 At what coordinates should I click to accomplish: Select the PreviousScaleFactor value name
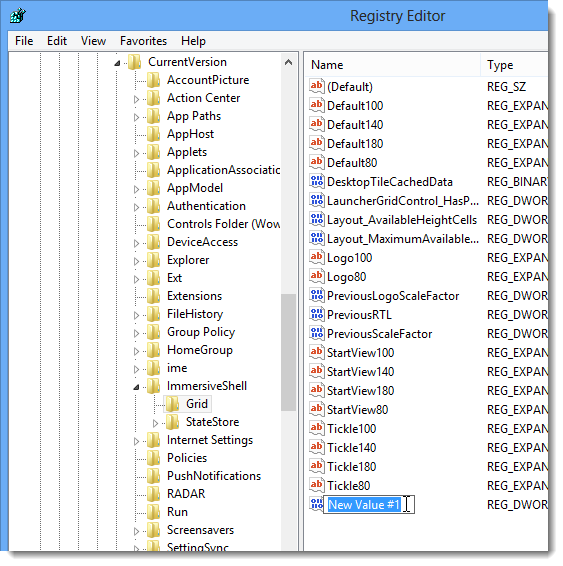point(379,334)
